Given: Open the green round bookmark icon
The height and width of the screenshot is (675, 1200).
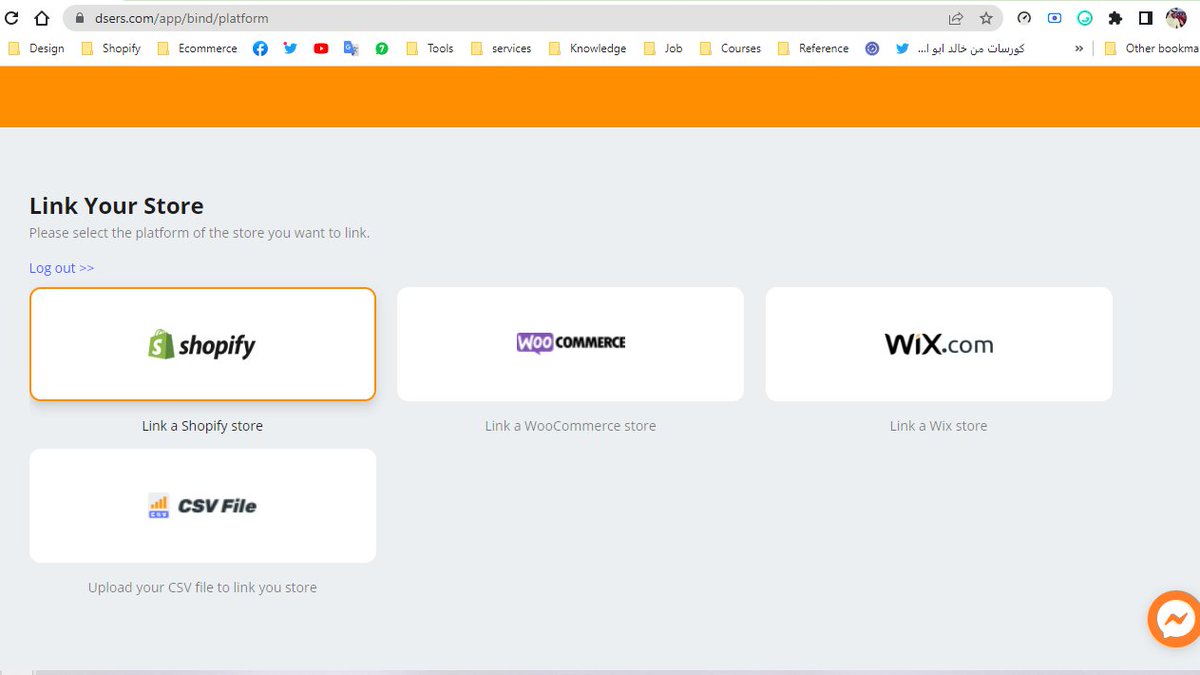Looking at the screenshot, I should [382, 48].
